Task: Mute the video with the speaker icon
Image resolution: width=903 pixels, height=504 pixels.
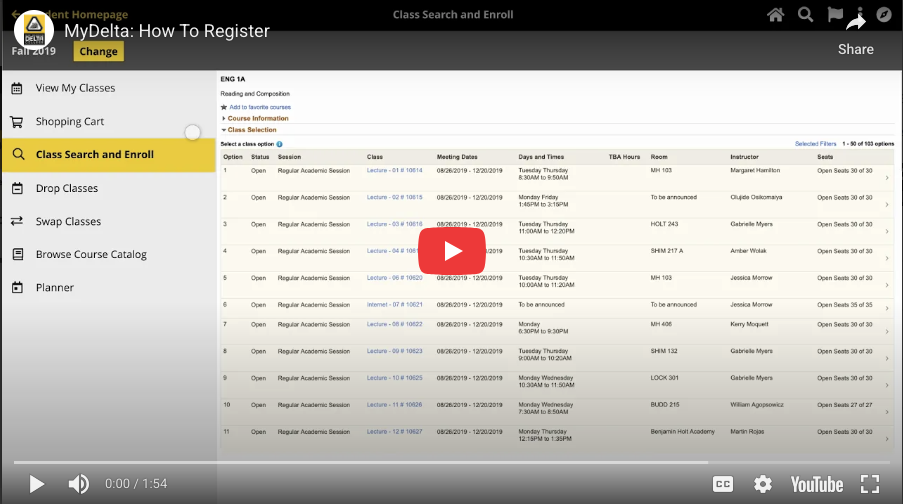Action: (x=78, y=484)
